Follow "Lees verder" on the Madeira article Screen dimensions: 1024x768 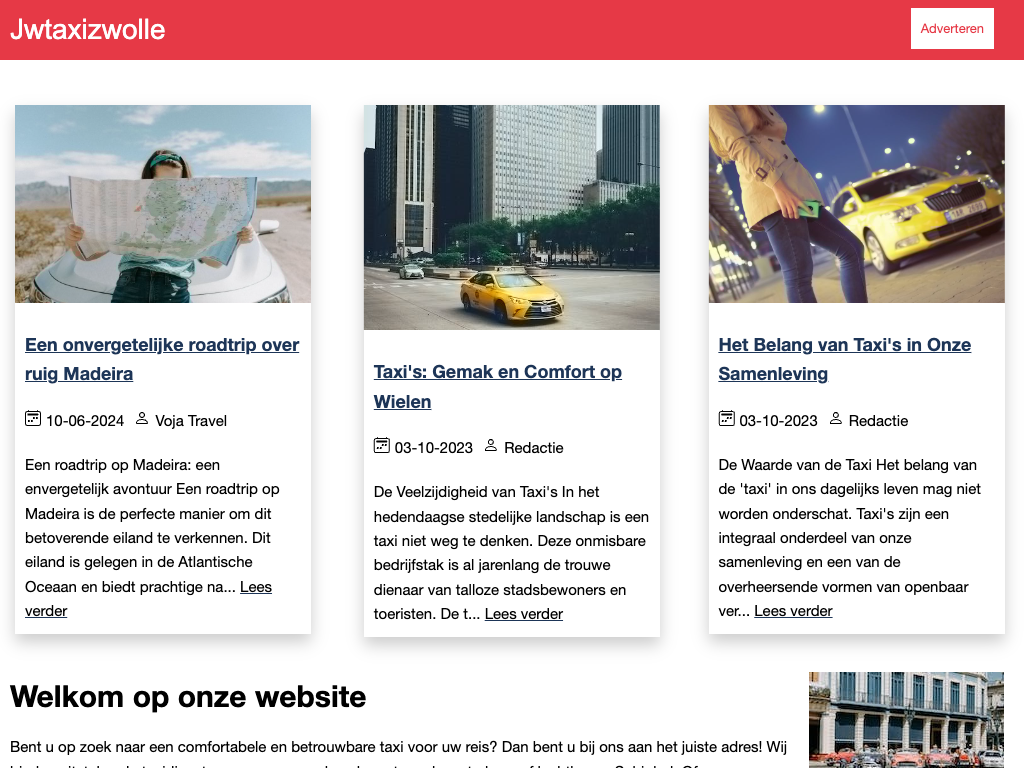255,587
